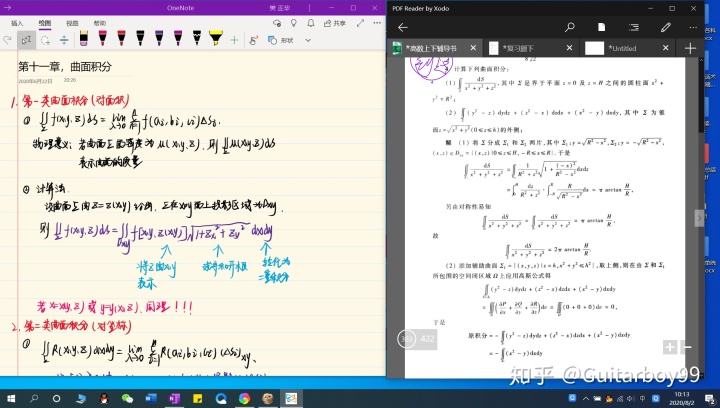
Task: Close the Untitled tab in Xodo
Action: point(666,48)
